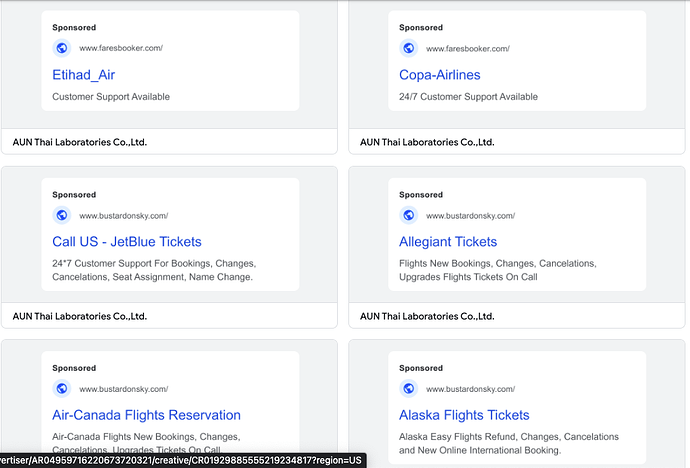Screen dimensions: 690x468
Task: Click faresbooker.com URL in Etihad ad
Action: click(121, 48)
